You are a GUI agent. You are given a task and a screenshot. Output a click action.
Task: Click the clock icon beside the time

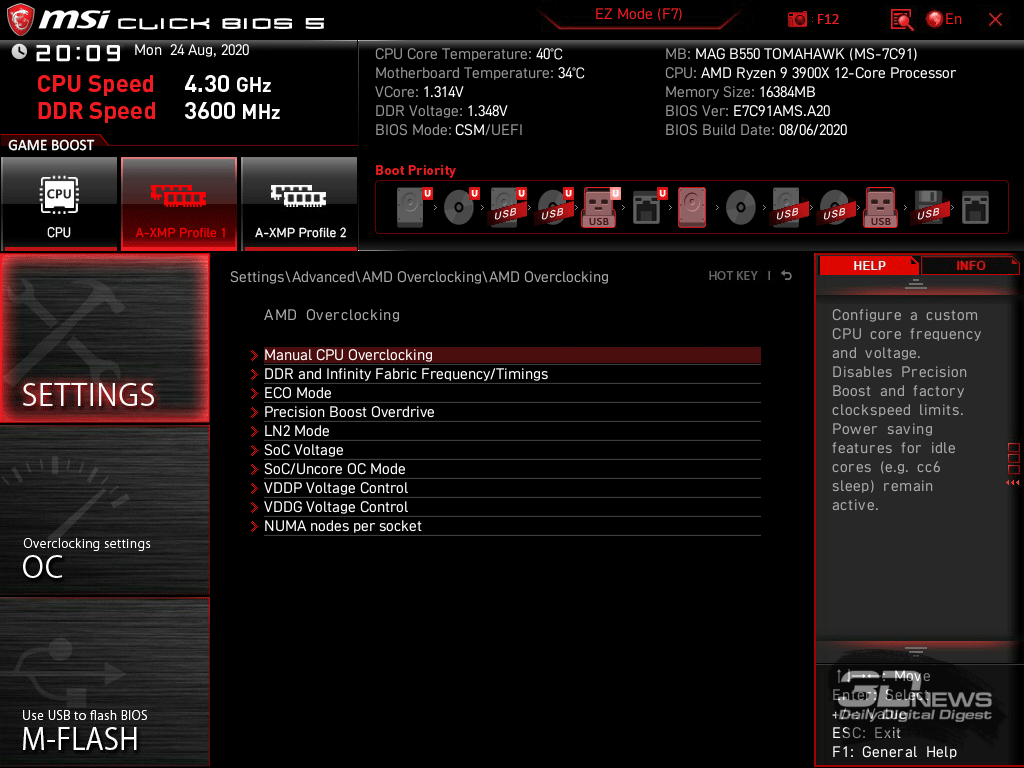(20, 51)
